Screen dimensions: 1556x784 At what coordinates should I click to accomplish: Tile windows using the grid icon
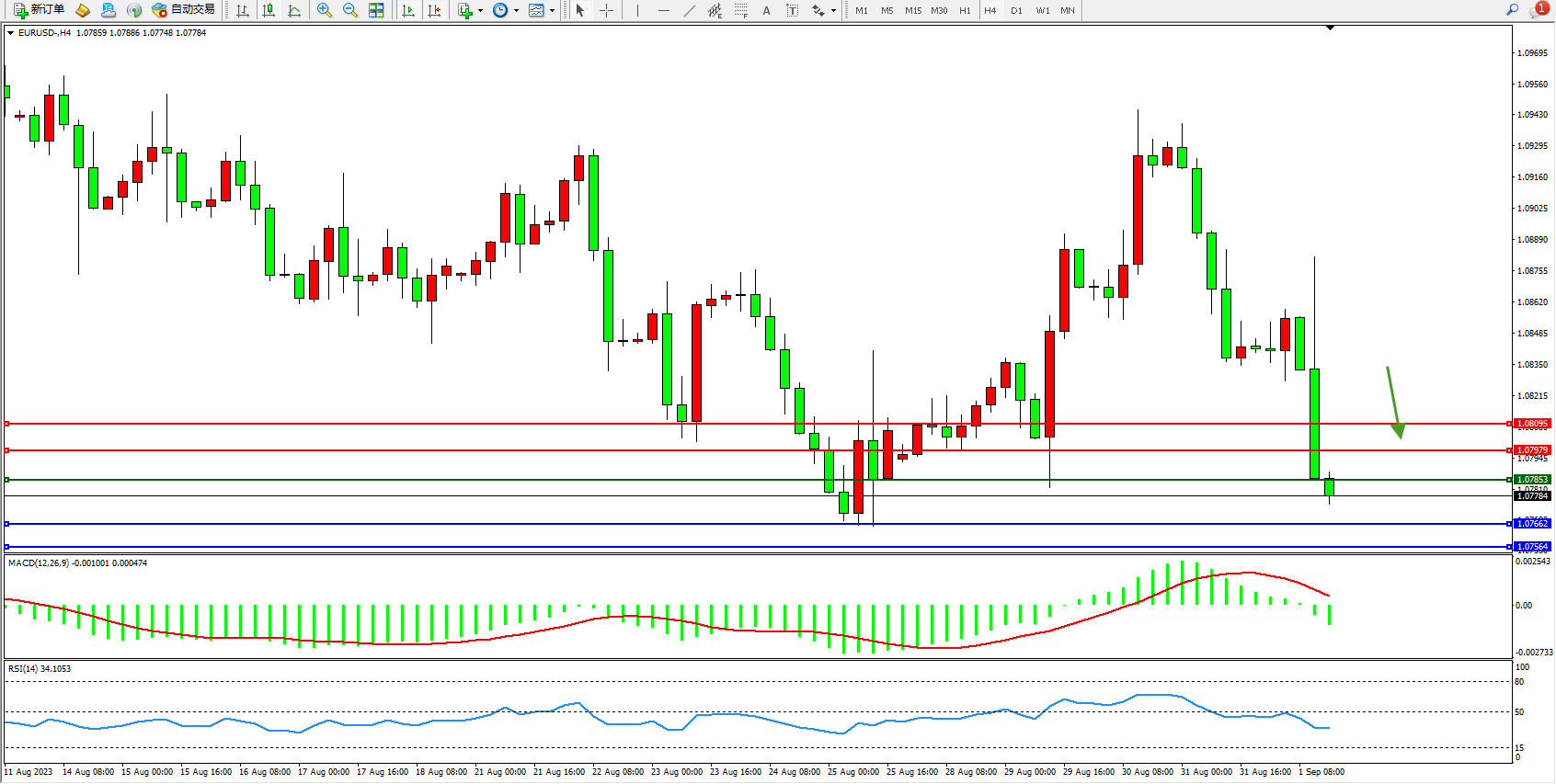click(376, 10)
